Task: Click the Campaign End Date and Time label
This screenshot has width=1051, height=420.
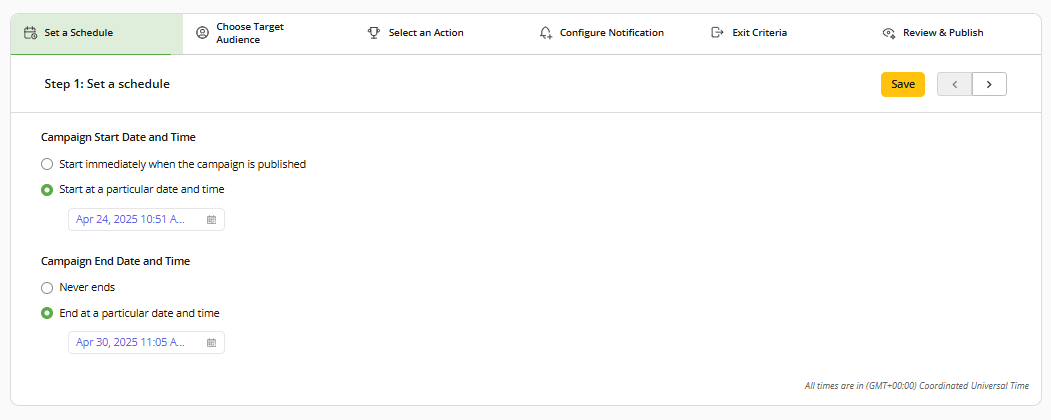Action: tap(115, 262)
